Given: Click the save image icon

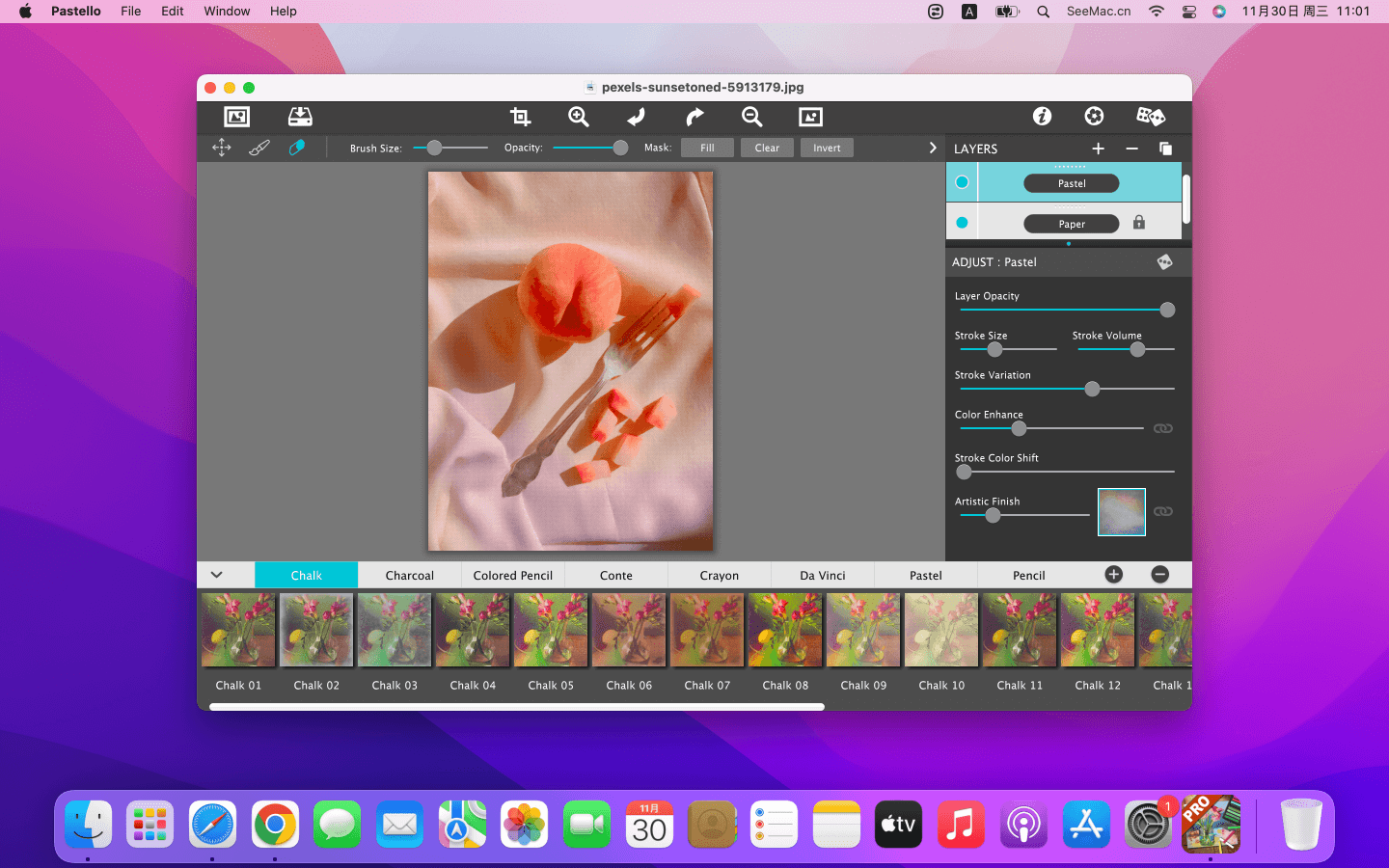Looking at the screenshot, I should coord(300,117).
